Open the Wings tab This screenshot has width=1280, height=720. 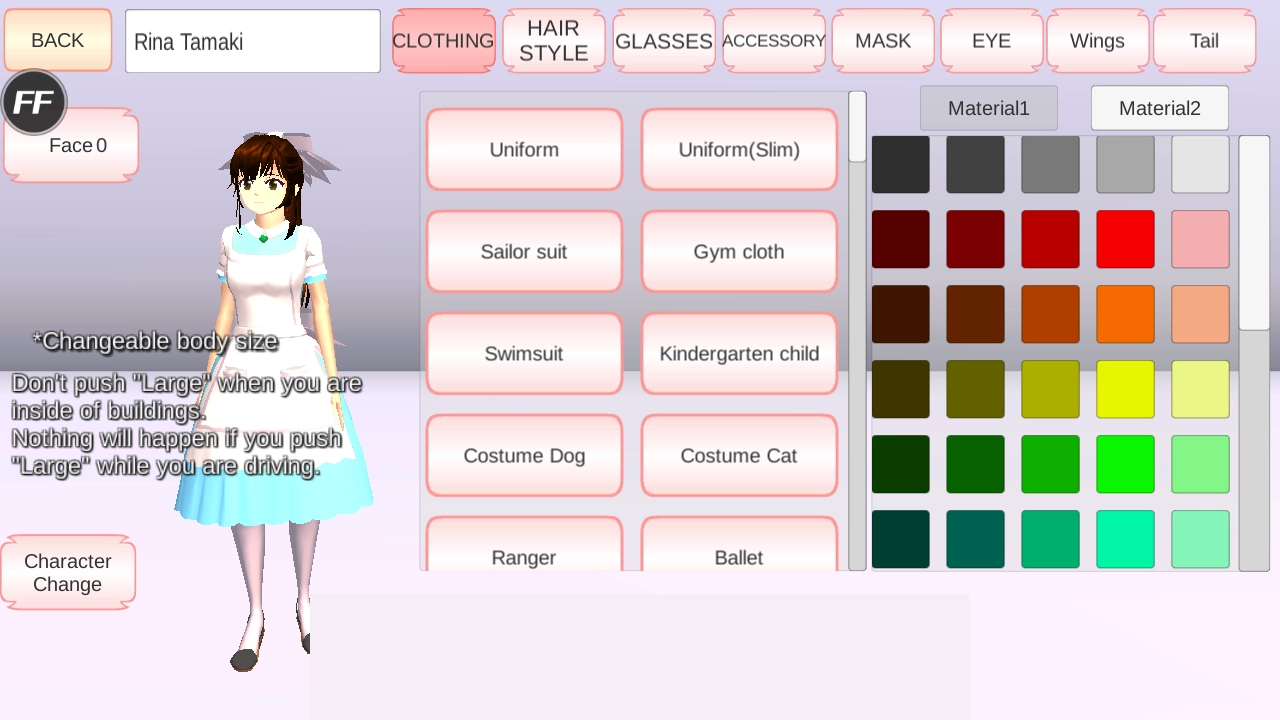pyautogui.click(x=1097, y=41)
